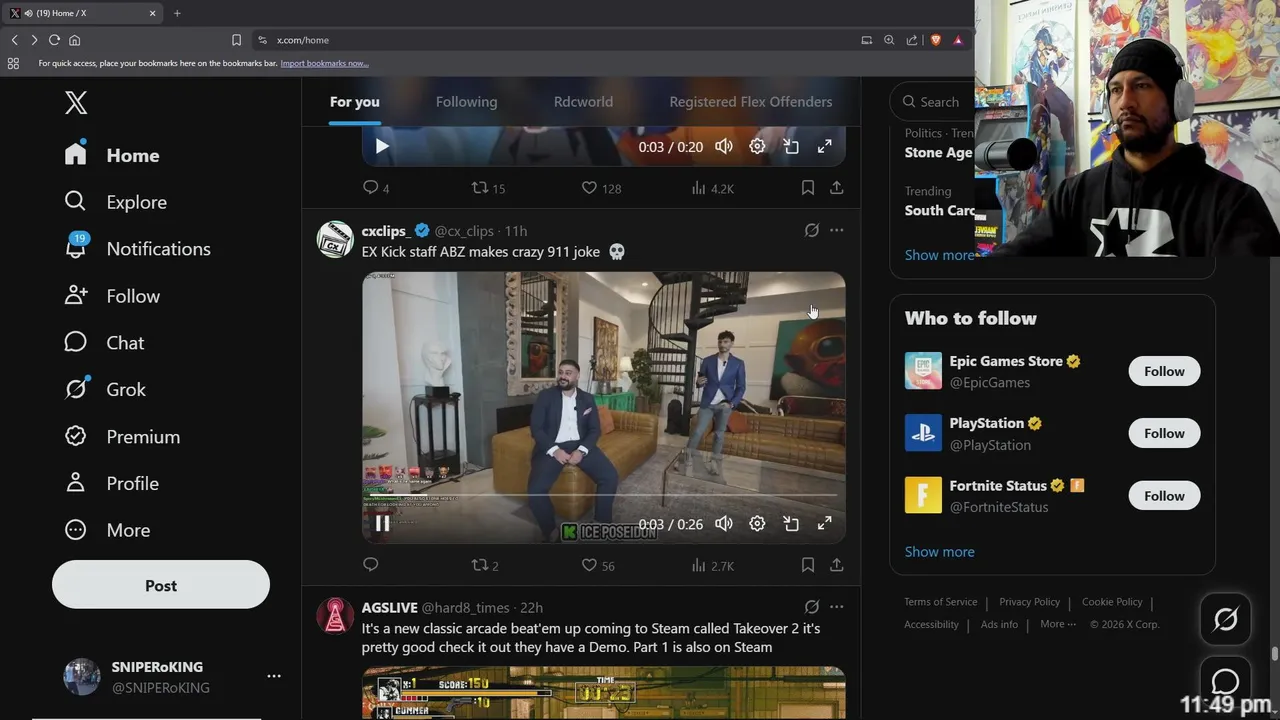Image resolution: width=1280 pixels, height=720 pixels.
Task: Like the post with 128 likes
Action: [x=601, y=188]
